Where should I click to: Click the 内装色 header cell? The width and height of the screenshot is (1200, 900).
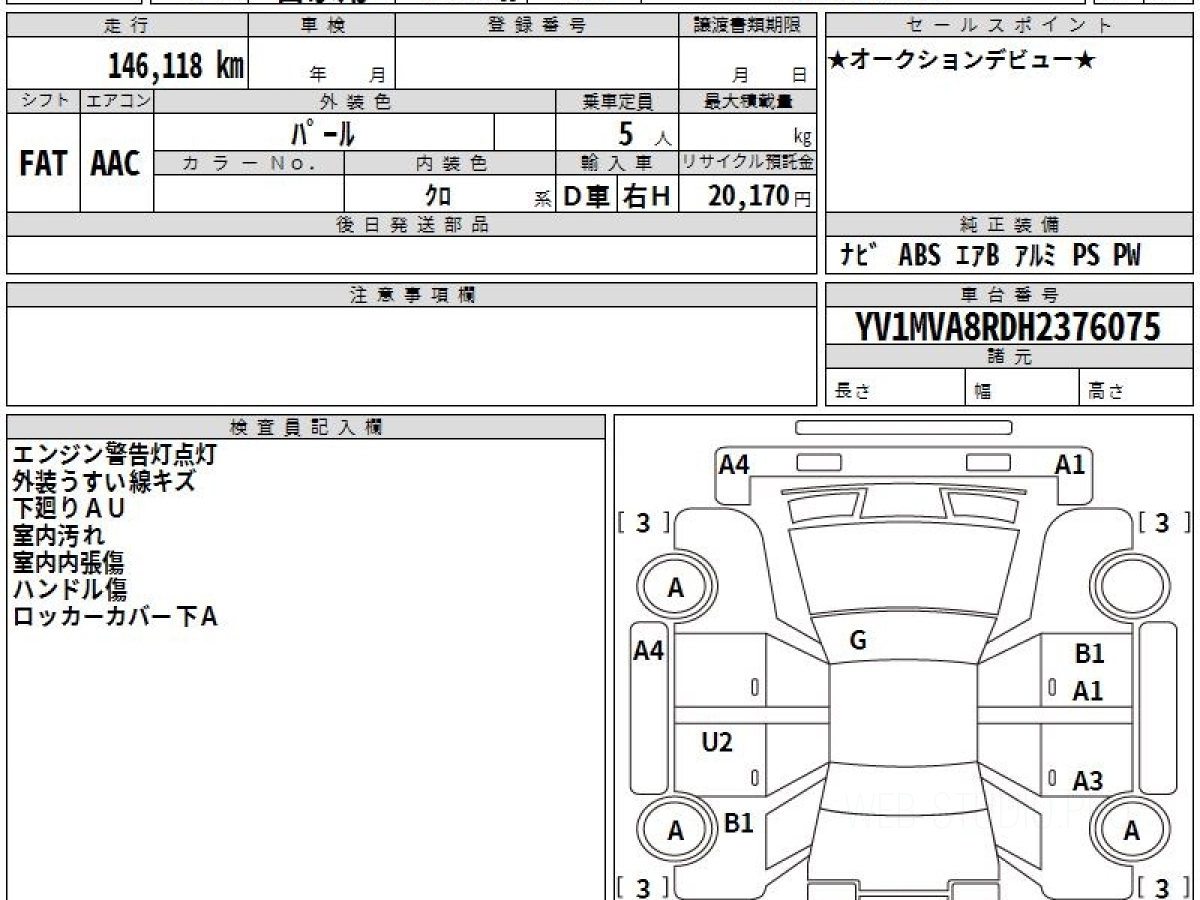tap(450, 163)
